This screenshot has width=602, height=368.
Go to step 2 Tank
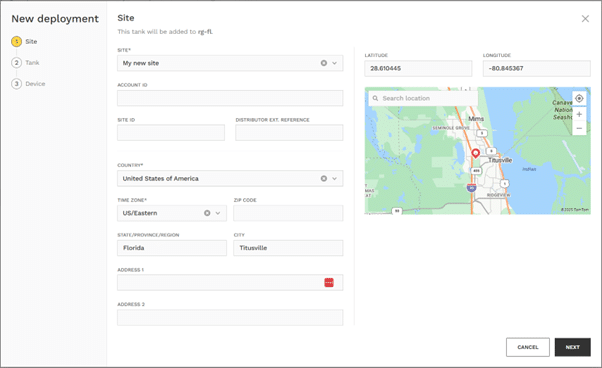click(25, 63)
